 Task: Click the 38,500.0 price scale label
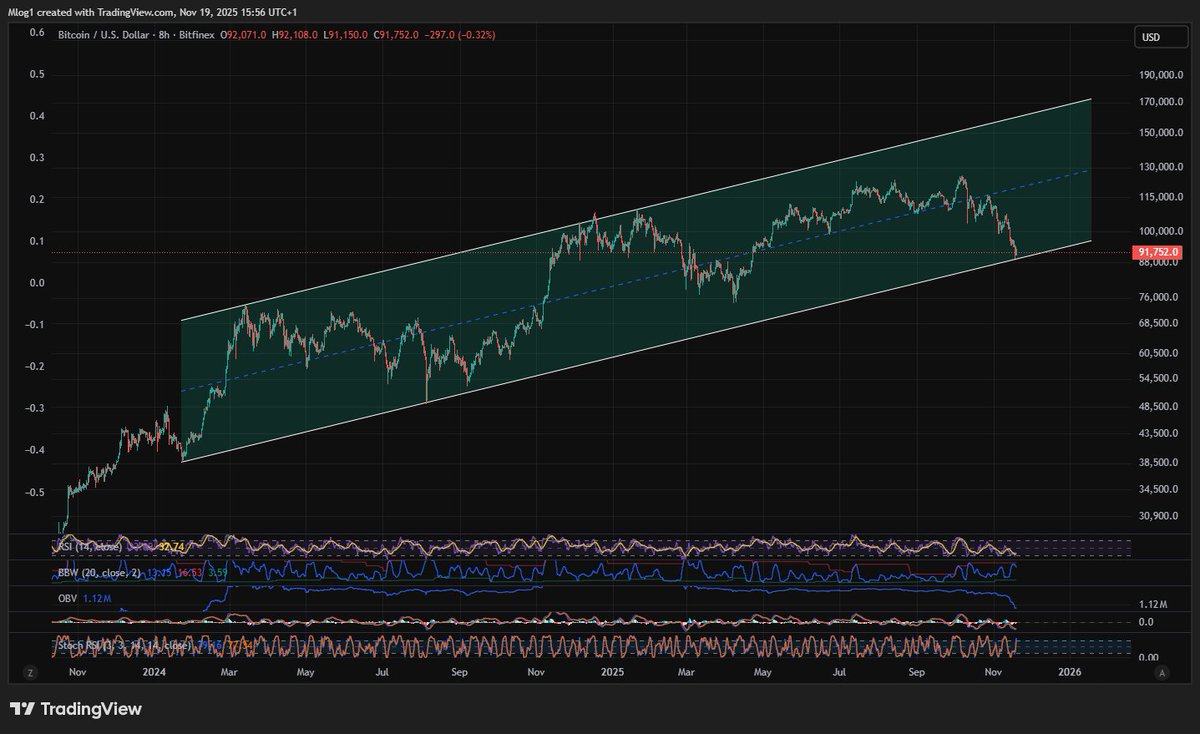click(x=1160, y=463)
